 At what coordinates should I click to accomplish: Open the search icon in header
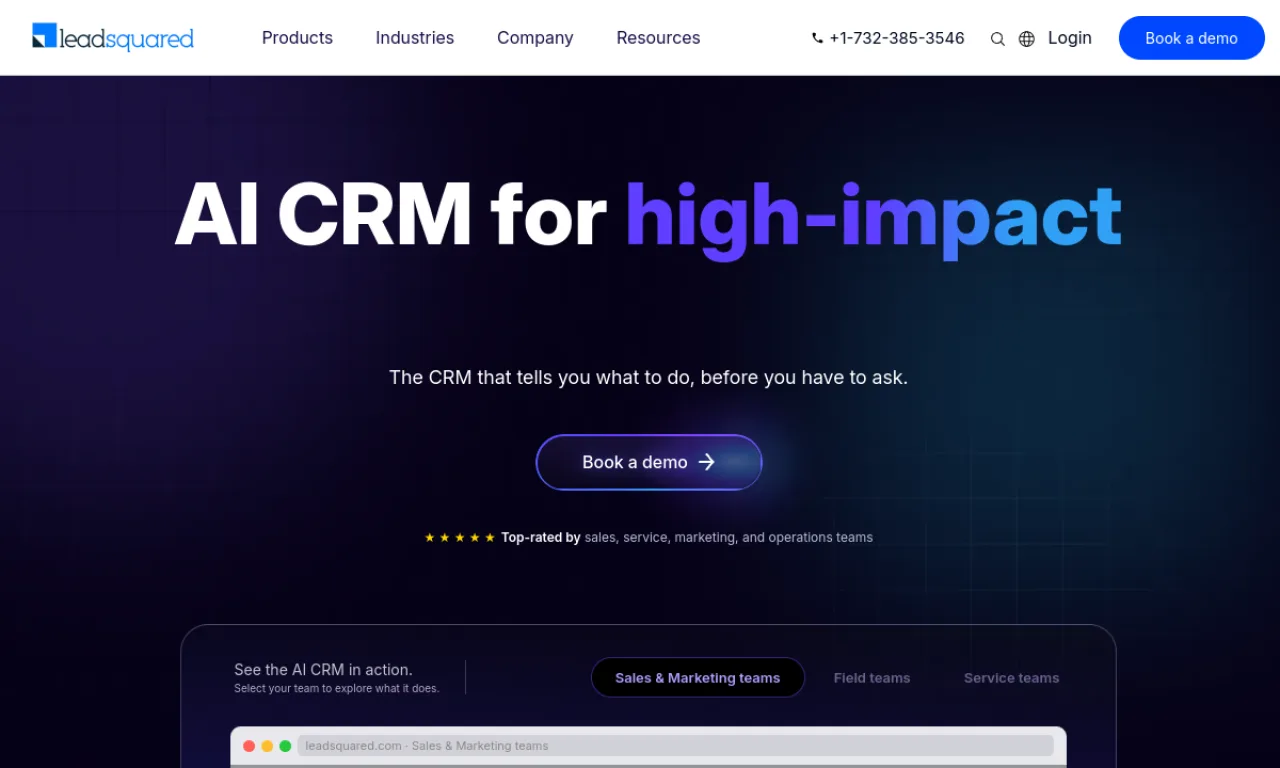point(997,39)
